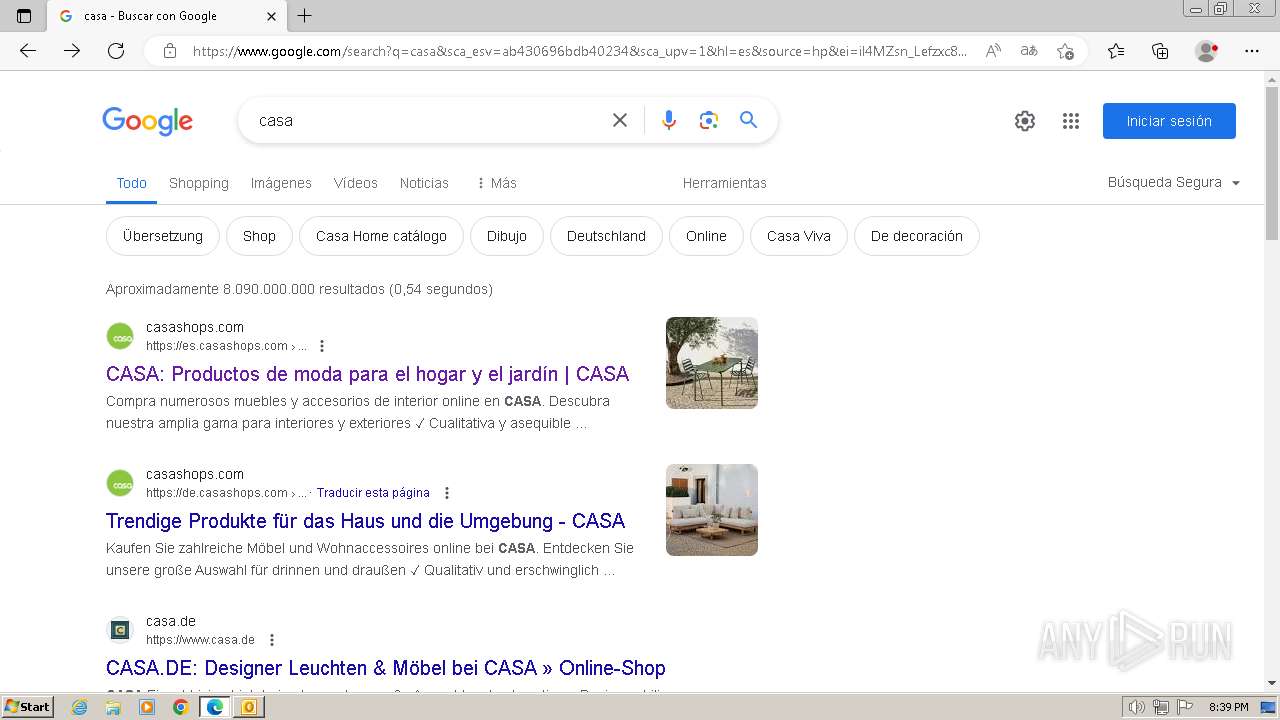Select the Todo tab
Screen dimensions: 1280x720
[131, 183]
